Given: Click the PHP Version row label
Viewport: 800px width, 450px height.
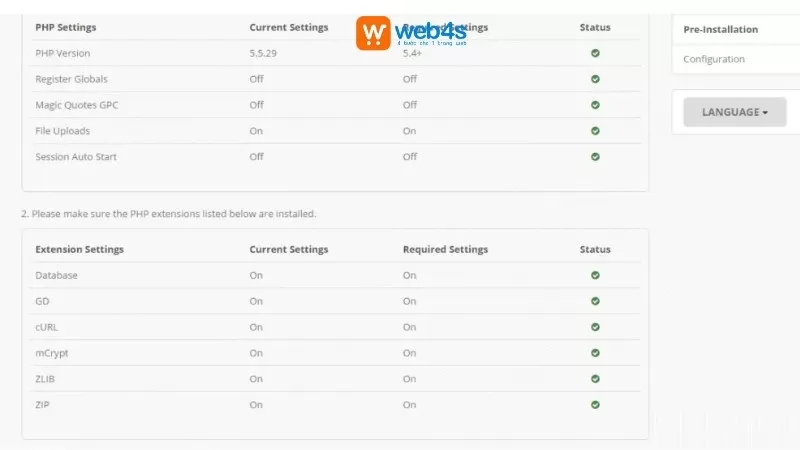Looking at the screenshot, I should point(62,53).
